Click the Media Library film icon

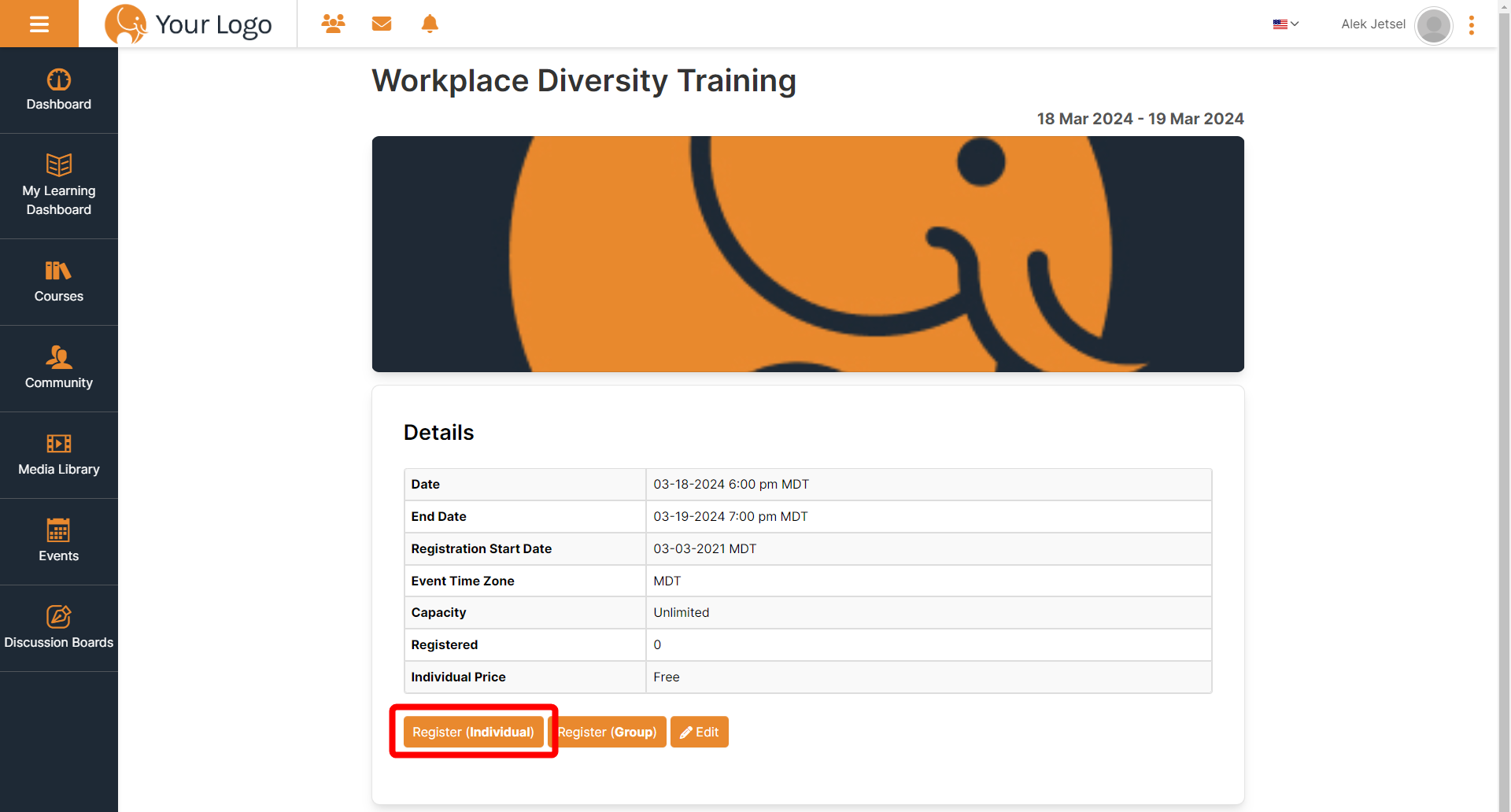tap(59, 444)
